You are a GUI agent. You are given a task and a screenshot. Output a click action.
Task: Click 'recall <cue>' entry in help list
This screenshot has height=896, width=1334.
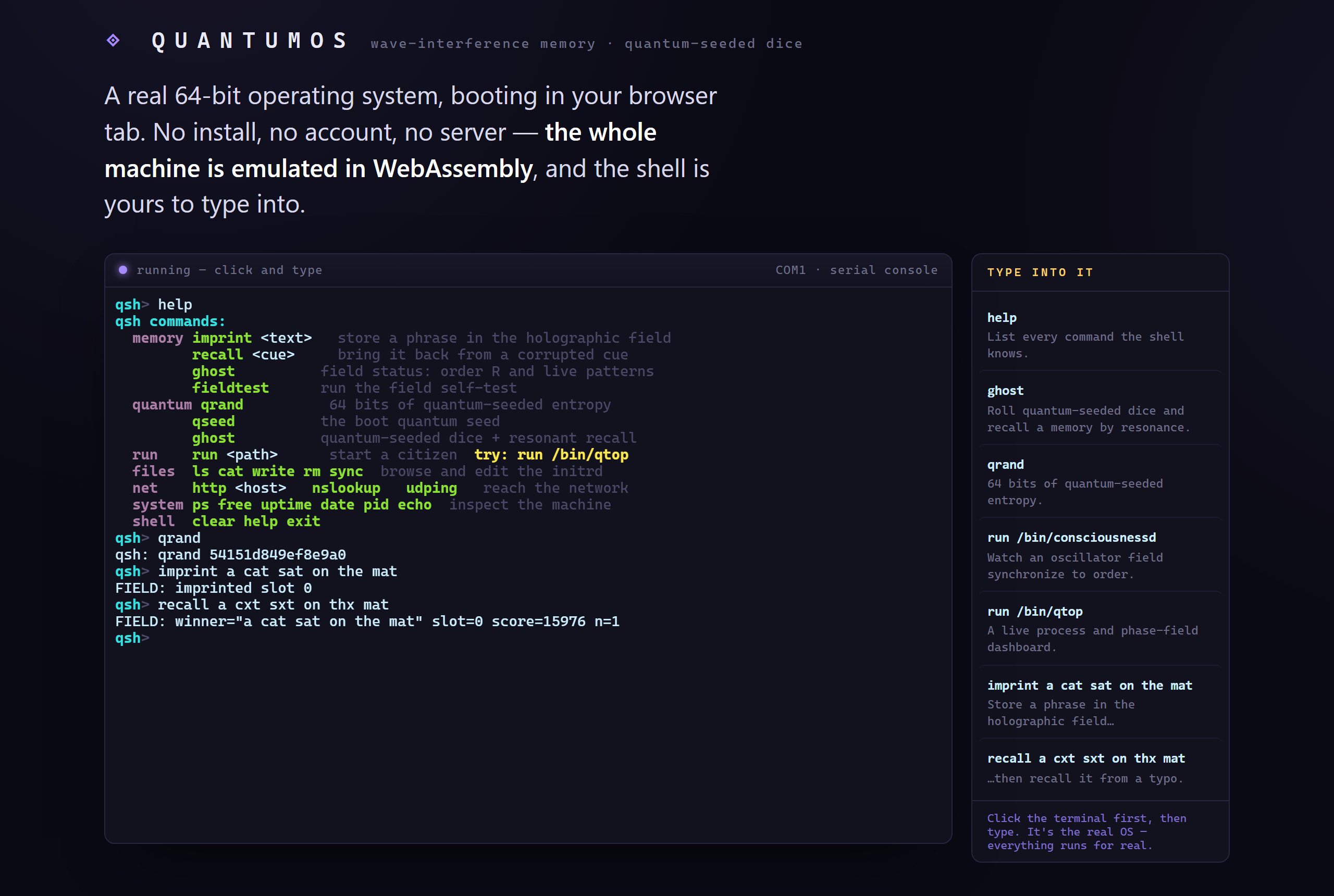(243, 354)
